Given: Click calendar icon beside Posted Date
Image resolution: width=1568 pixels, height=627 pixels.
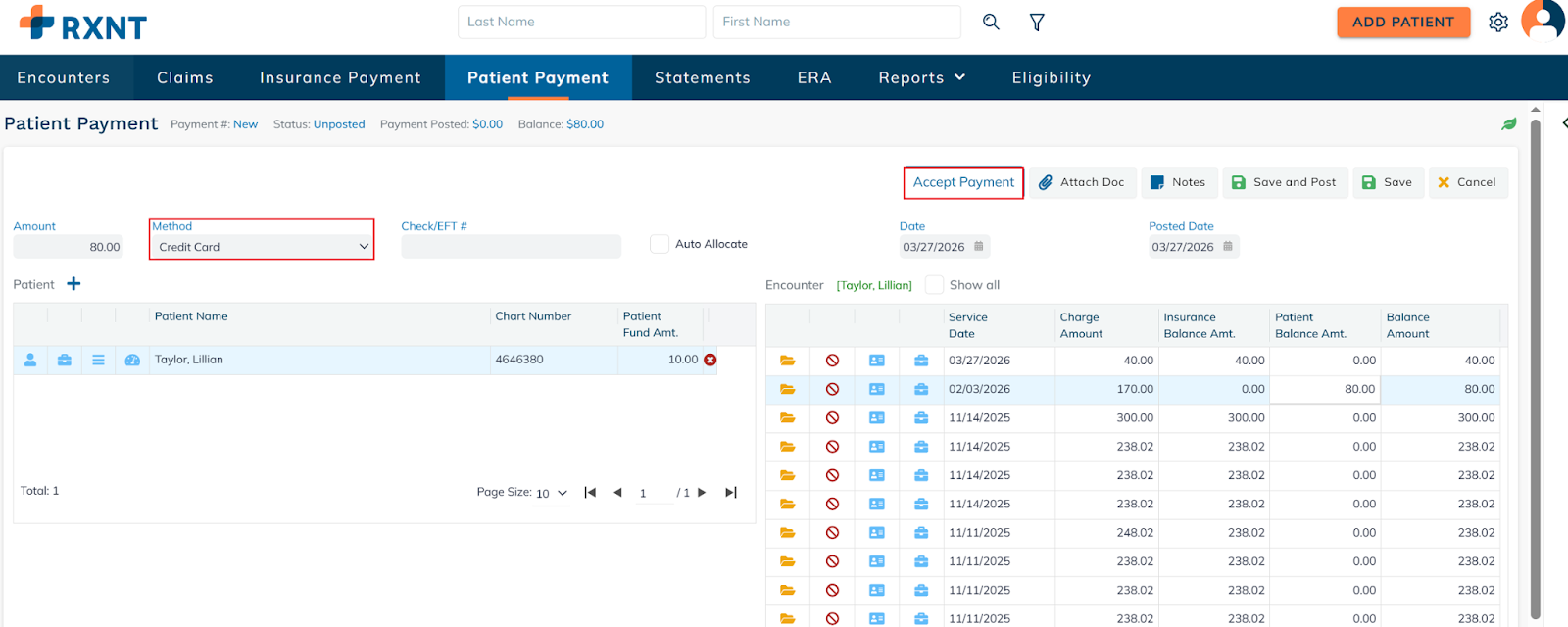Looking at the screenshot, I should coord(1227,246).
